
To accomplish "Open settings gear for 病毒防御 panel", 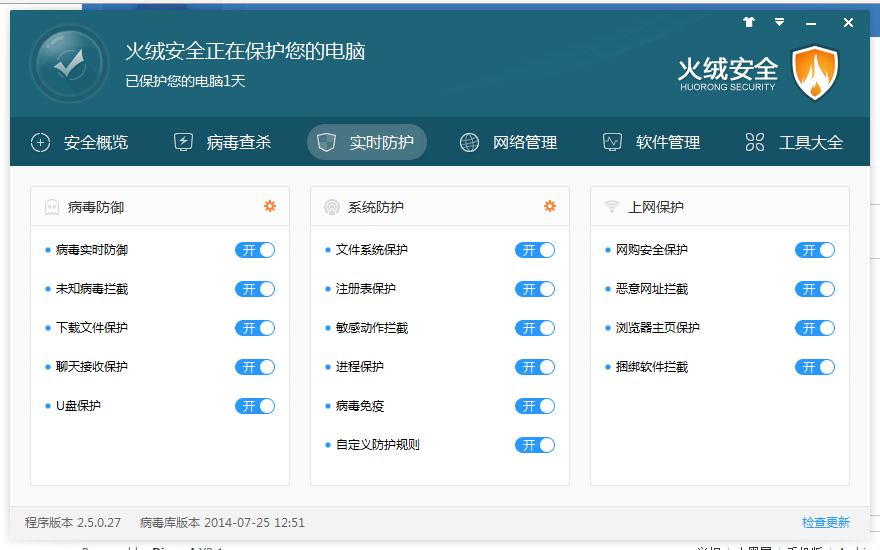I will coord(270,206).
